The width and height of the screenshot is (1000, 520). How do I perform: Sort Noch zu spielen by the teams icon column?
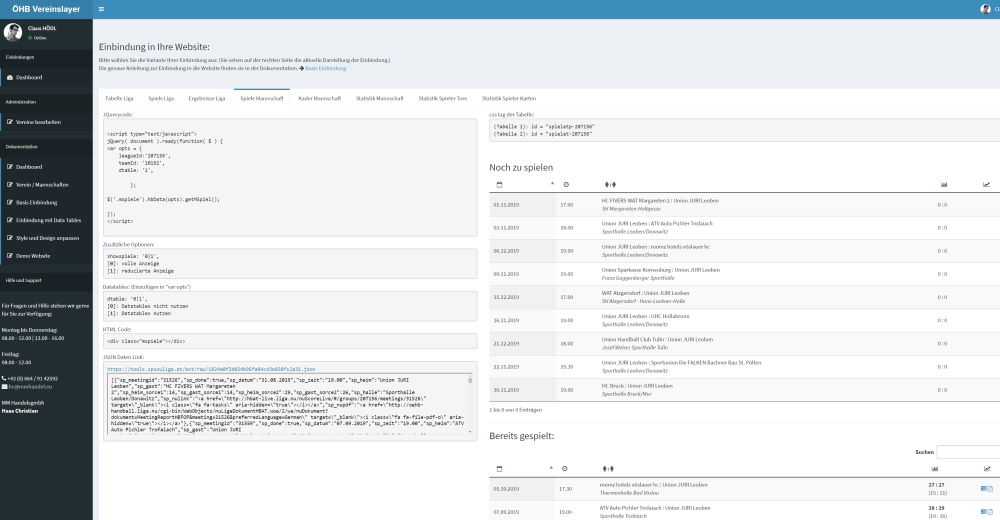click(x=610, y=184)
